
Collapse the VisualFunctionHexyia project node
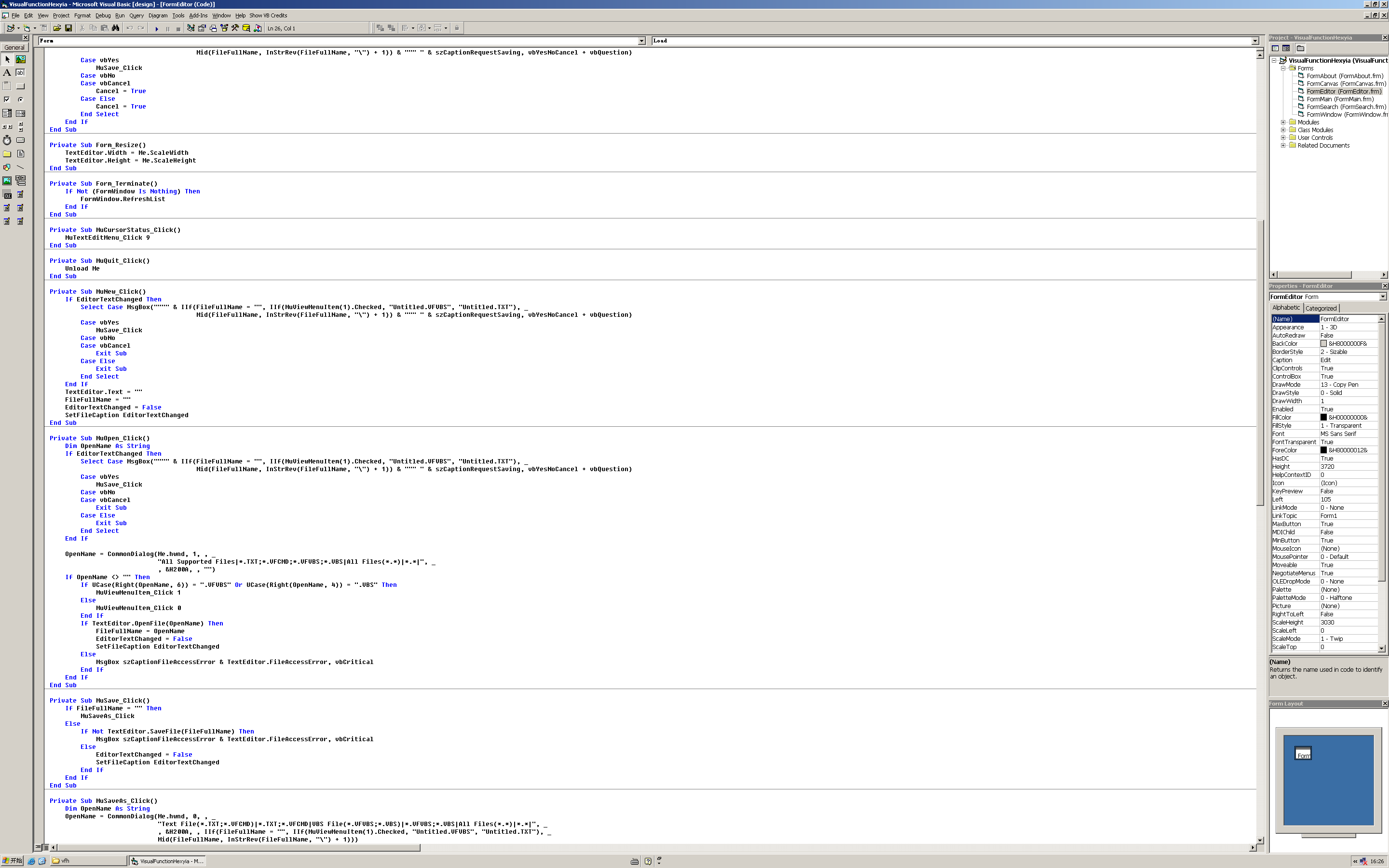(x=1274, y=60)
